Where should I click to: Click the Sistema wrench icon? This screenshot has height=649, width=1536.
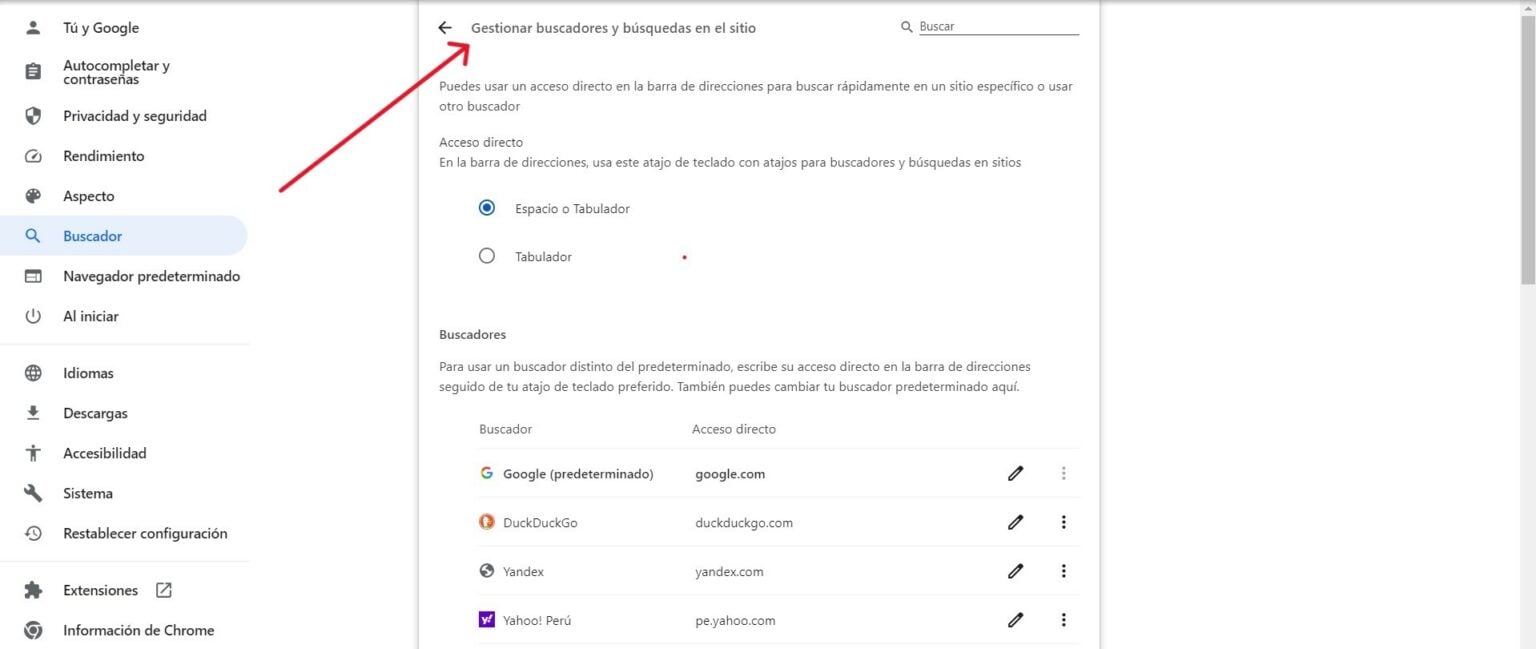pos(32,492)
